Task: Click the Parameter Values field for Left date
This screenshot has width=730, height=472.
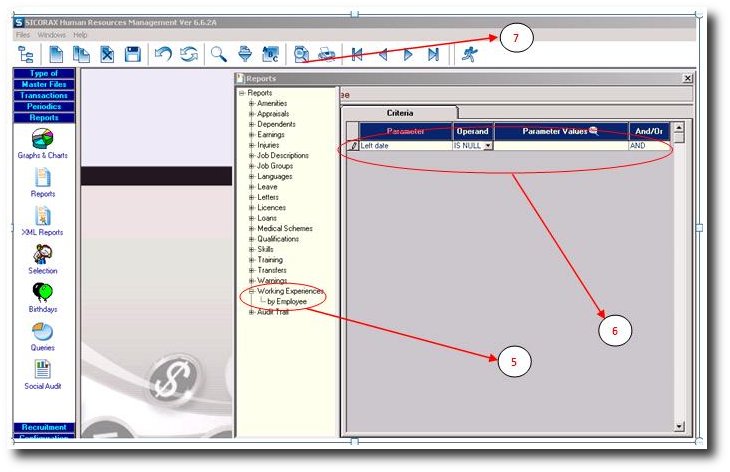Action: (x=560, y=146)
